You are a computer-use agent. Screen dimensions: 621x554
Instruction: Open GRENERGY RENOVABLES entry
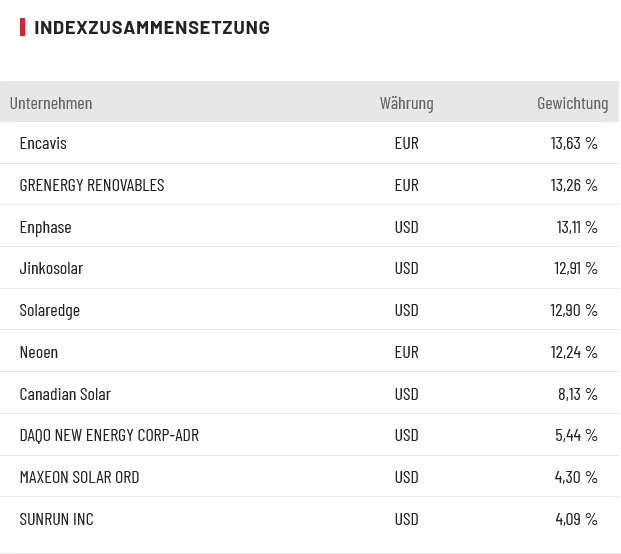92,185
